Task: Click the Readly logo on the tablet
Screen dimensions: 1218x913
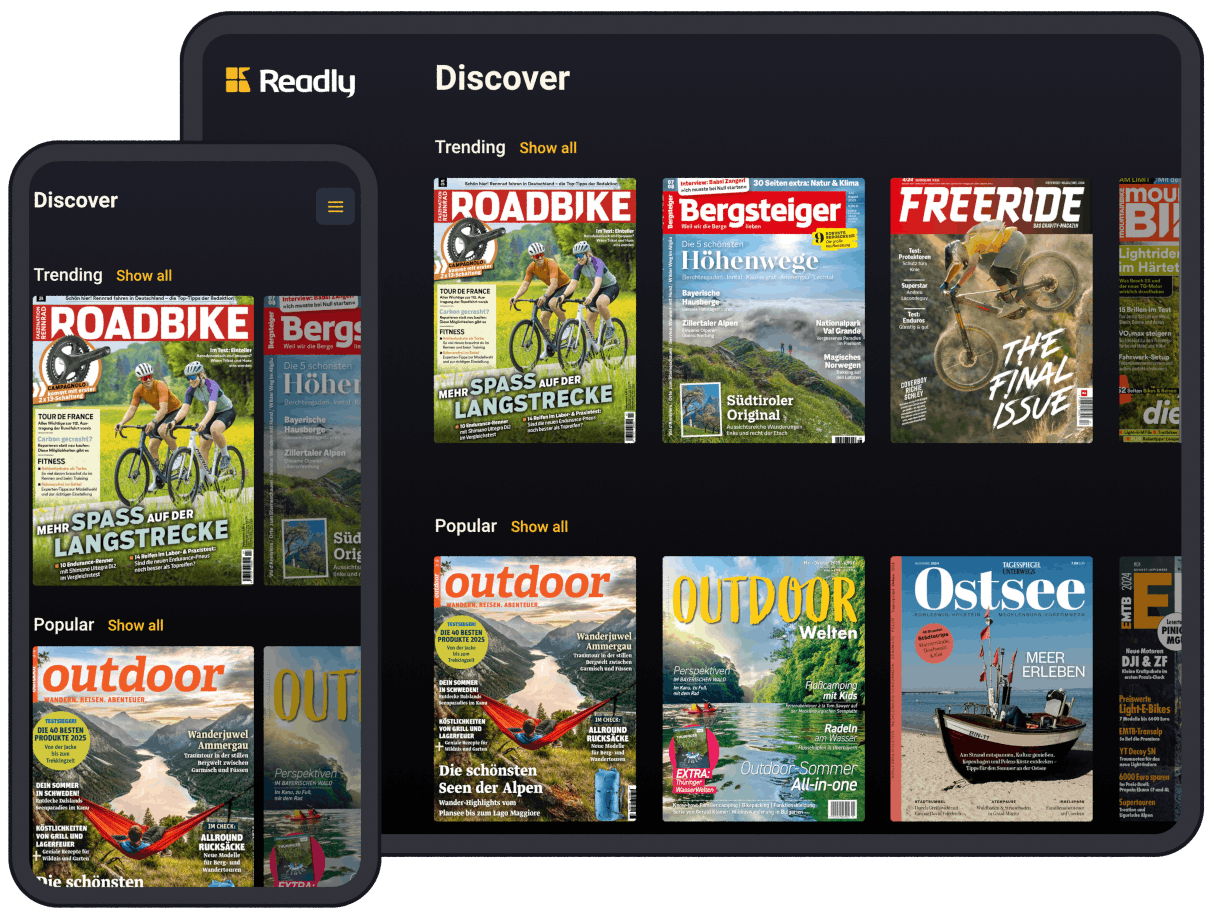Action: [x=290, y=81]
